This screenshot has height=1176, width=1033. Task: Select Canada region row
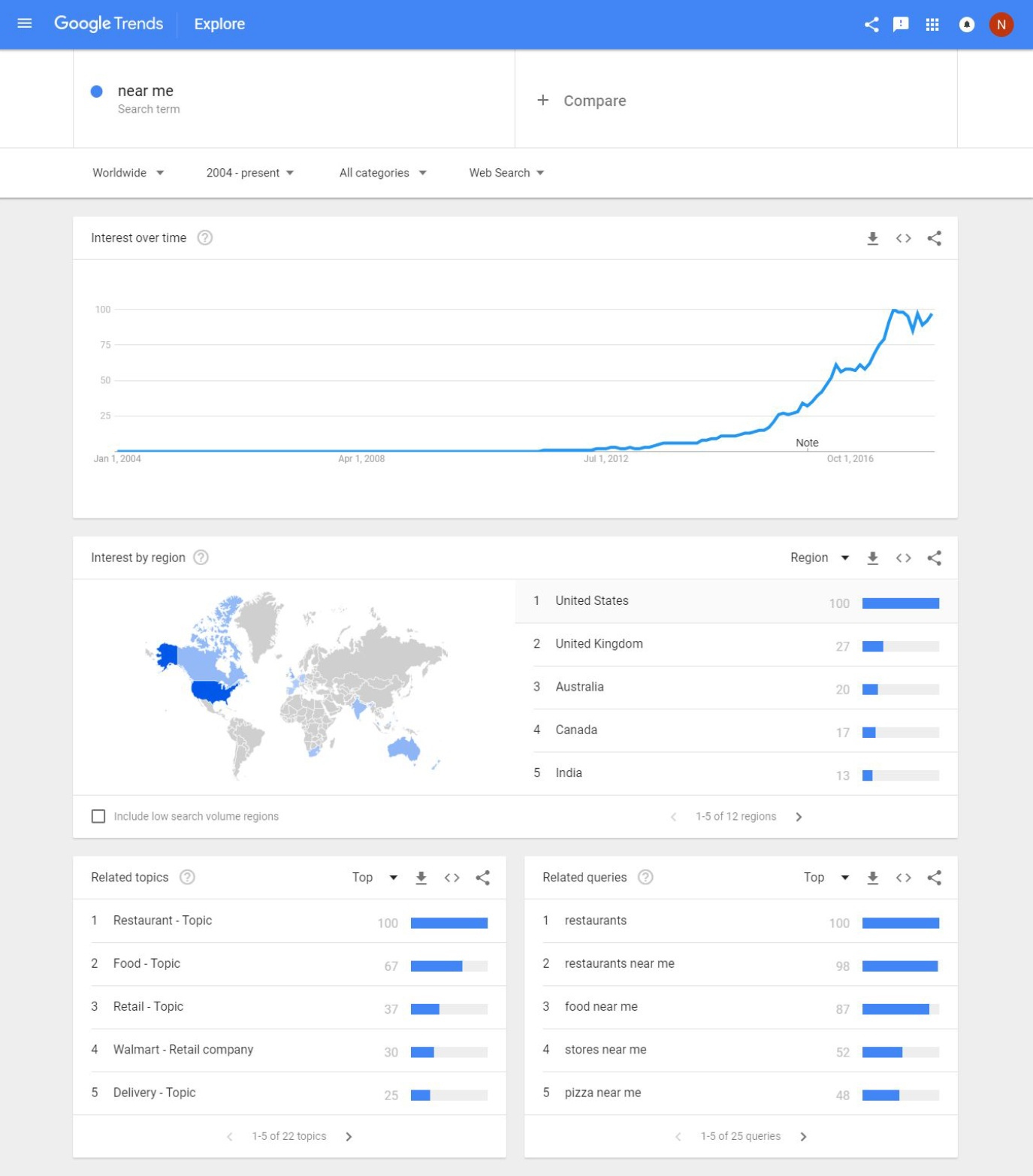click(x=736, y=730)
